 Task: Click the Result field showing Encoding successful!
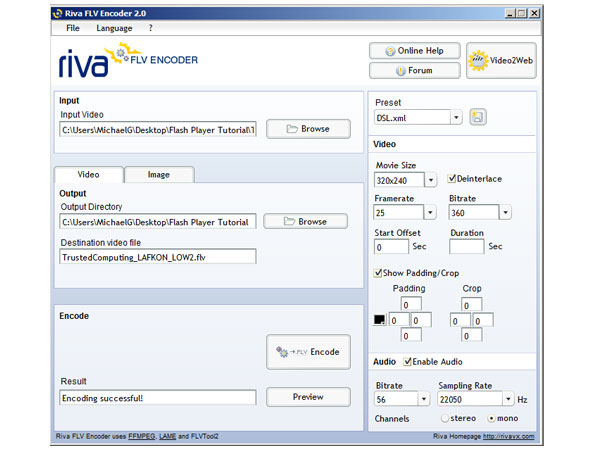[158, 398]
